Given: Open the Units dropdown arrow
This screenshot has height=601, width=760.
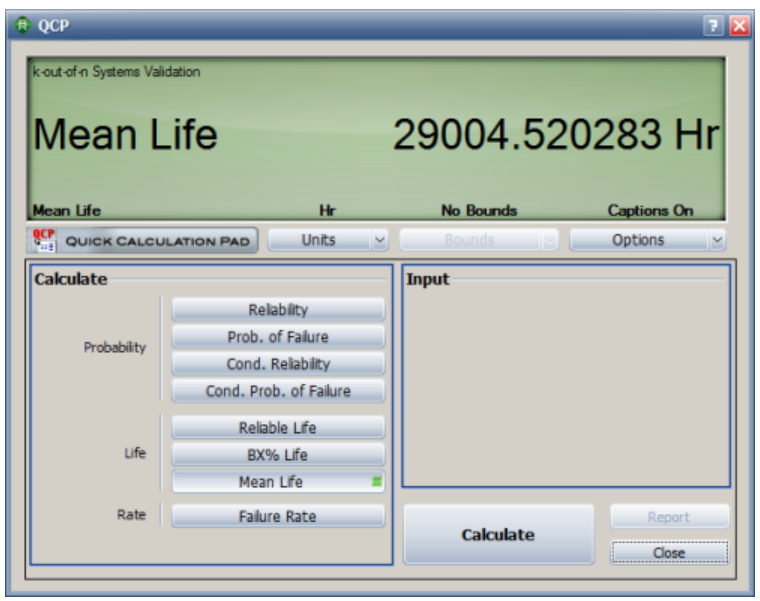Looking at the screenshot, I should pos(380,240).
